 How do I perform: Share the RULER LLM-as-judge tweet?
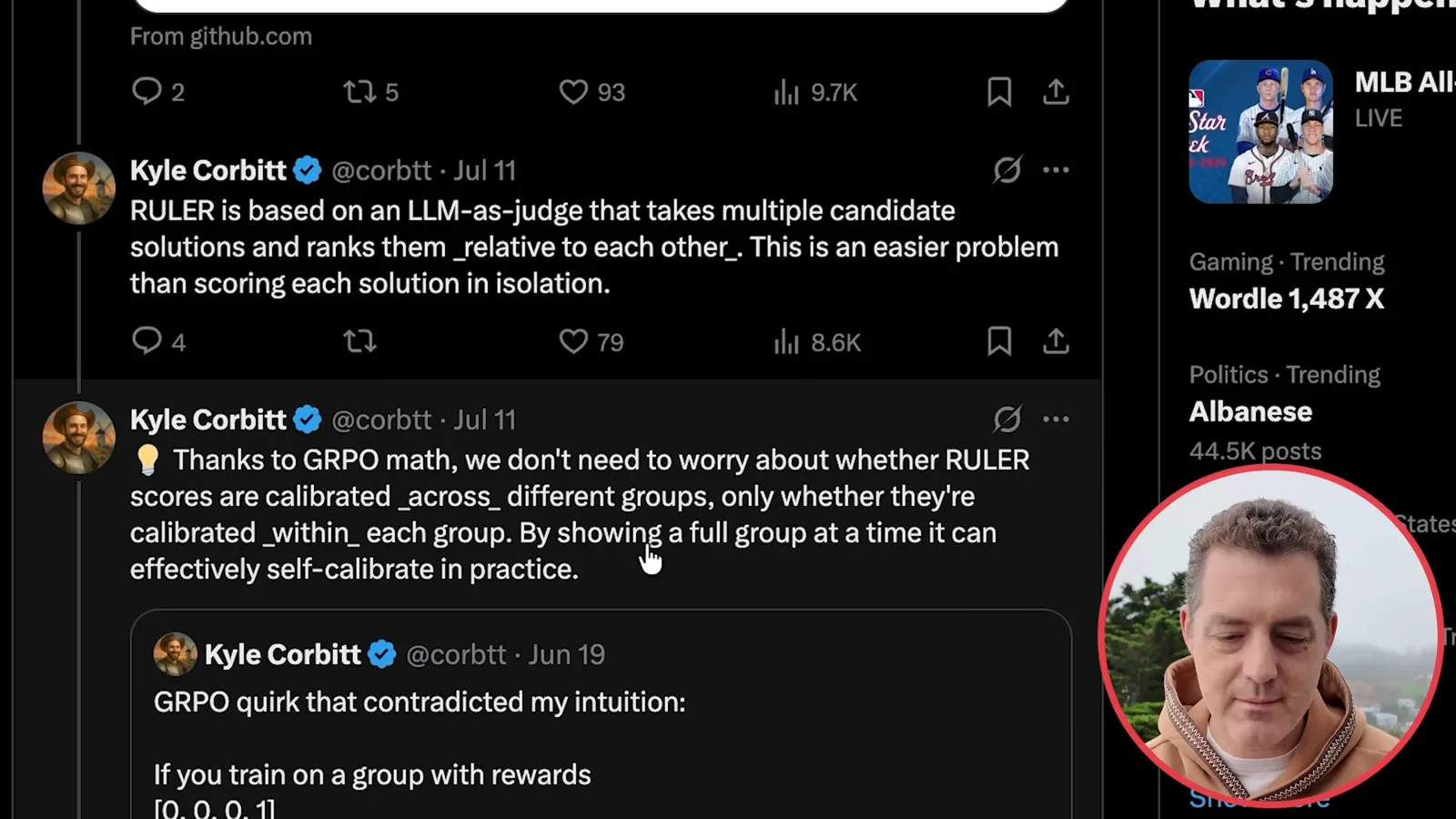(x=1056, y=341)
